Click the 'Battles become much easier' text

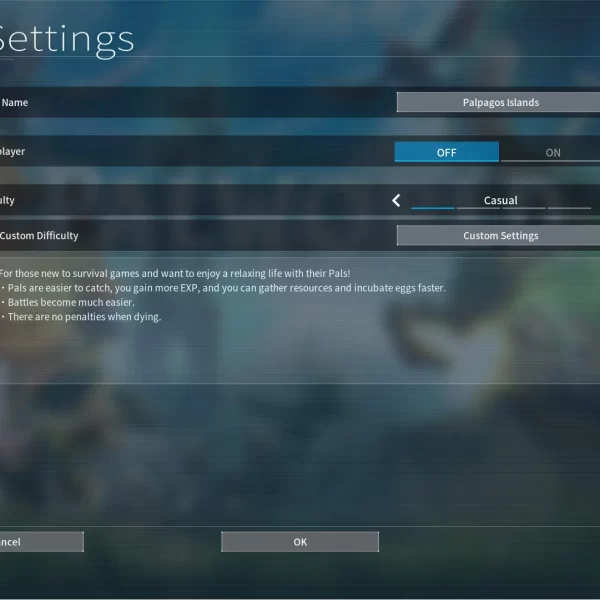pyautogui.click(x=84, y=302)
